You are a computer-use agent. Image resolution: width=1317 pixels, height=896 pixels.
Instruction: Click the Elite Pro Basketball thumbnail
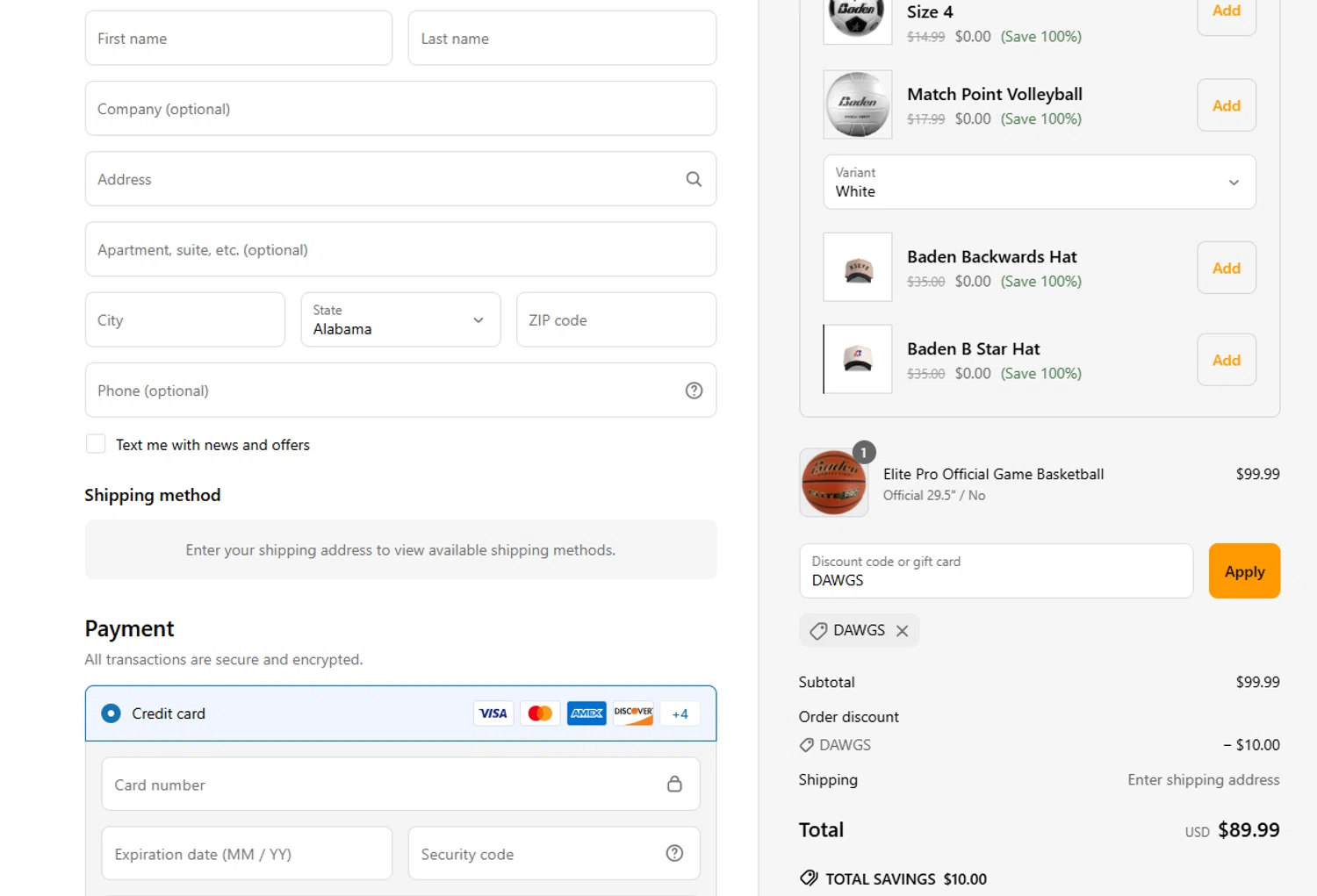click(x=833, y=483)
